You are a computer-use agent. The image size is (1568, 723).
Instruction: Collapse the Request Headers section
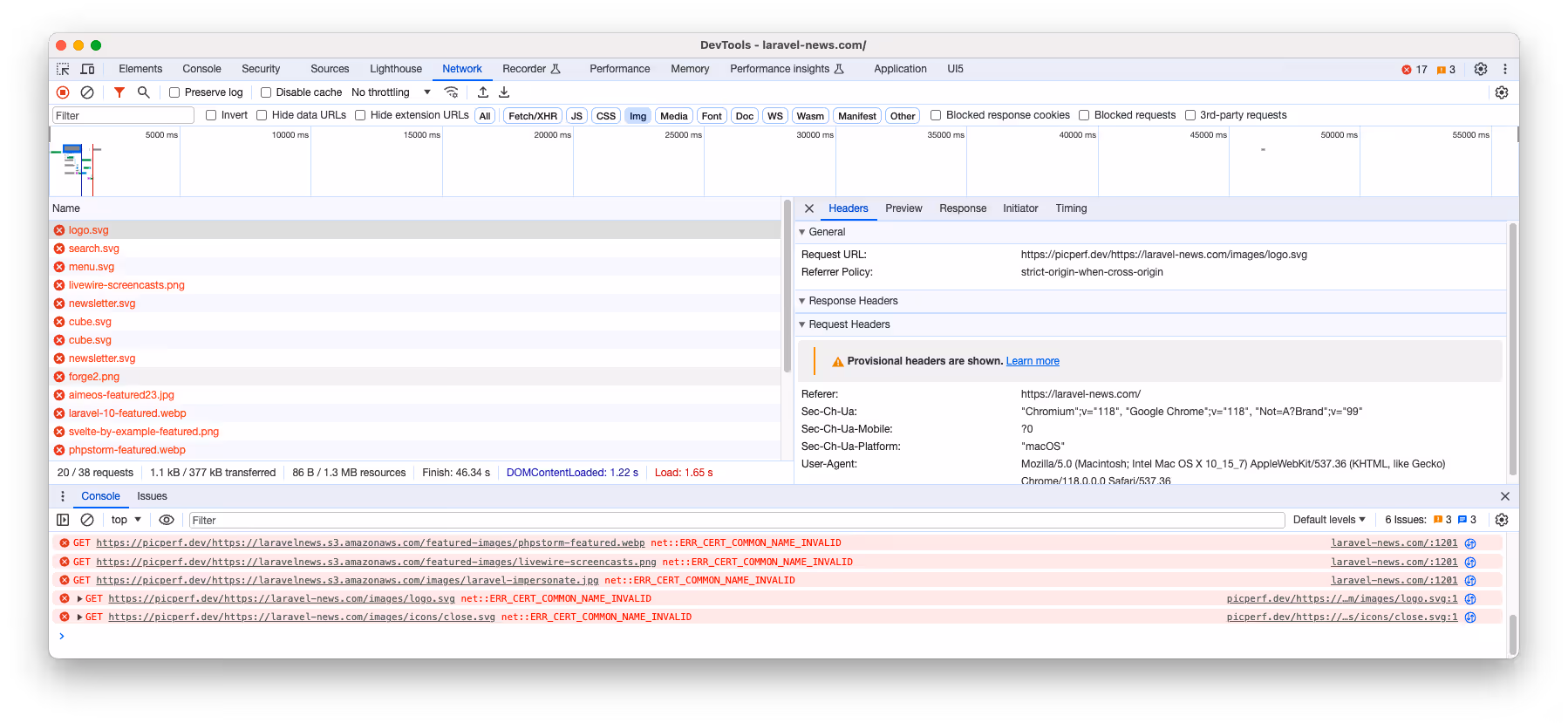(802, 324)
